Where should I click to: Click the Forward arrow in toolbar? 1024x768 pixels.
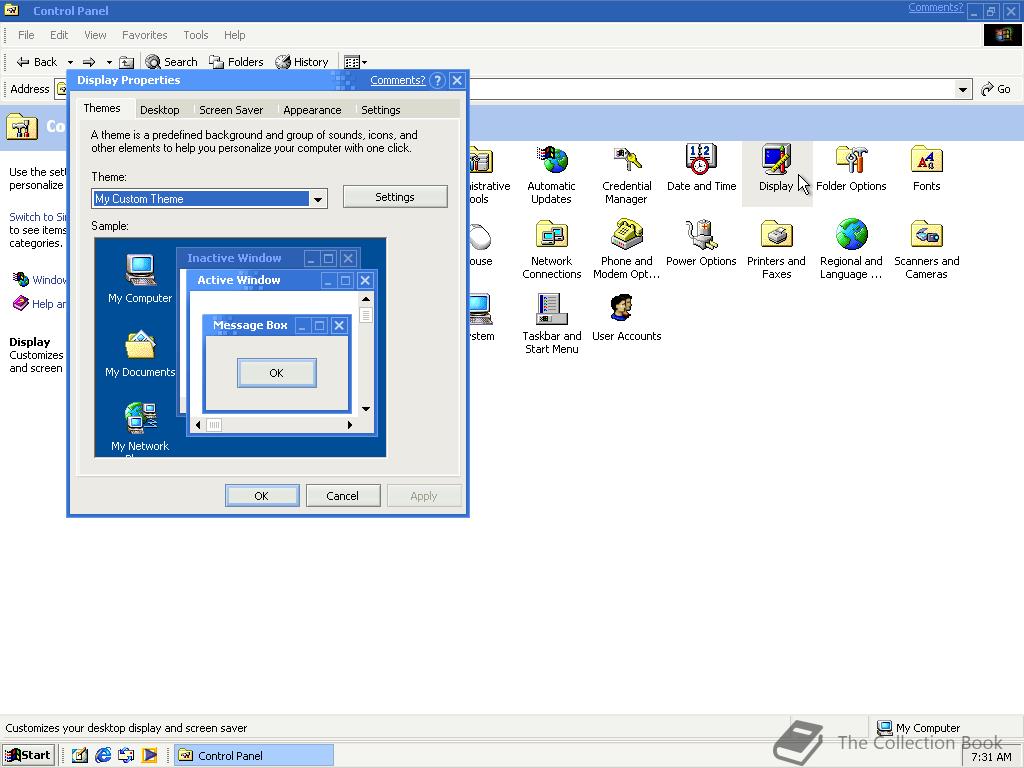tap(89, 62)
